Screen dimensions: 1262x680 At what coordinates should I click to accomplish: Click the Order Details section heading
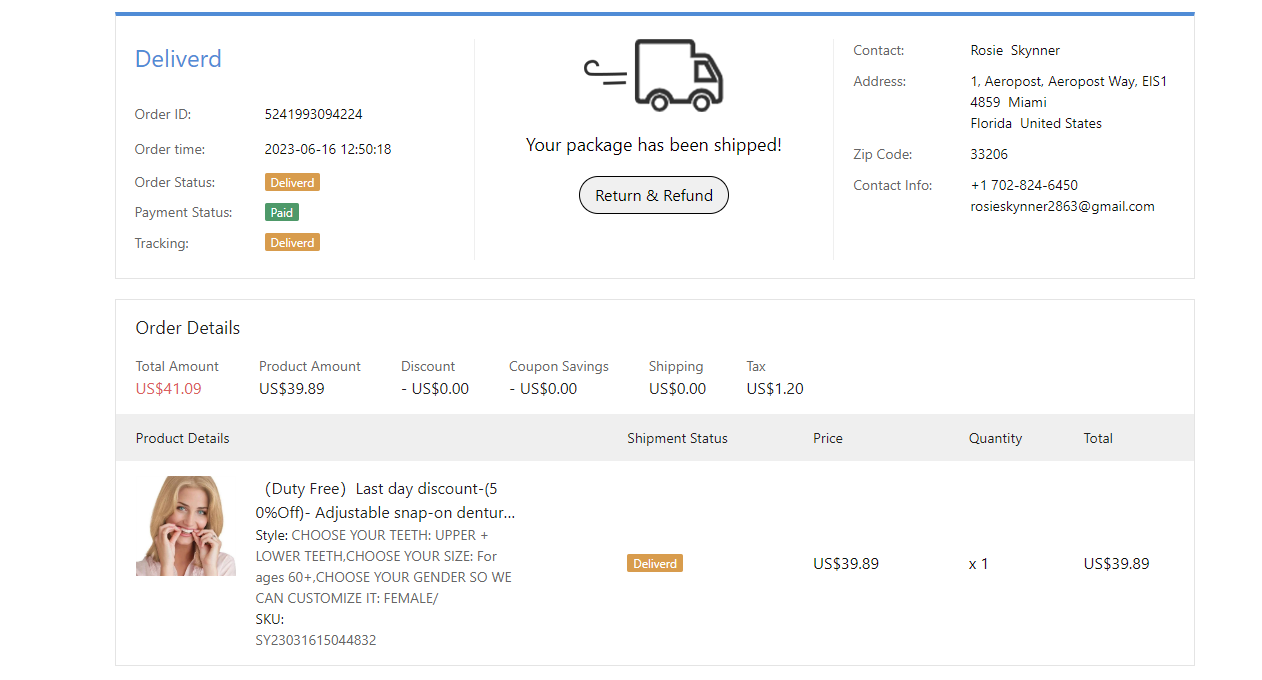pyautogui.click(x=188, y=328)
